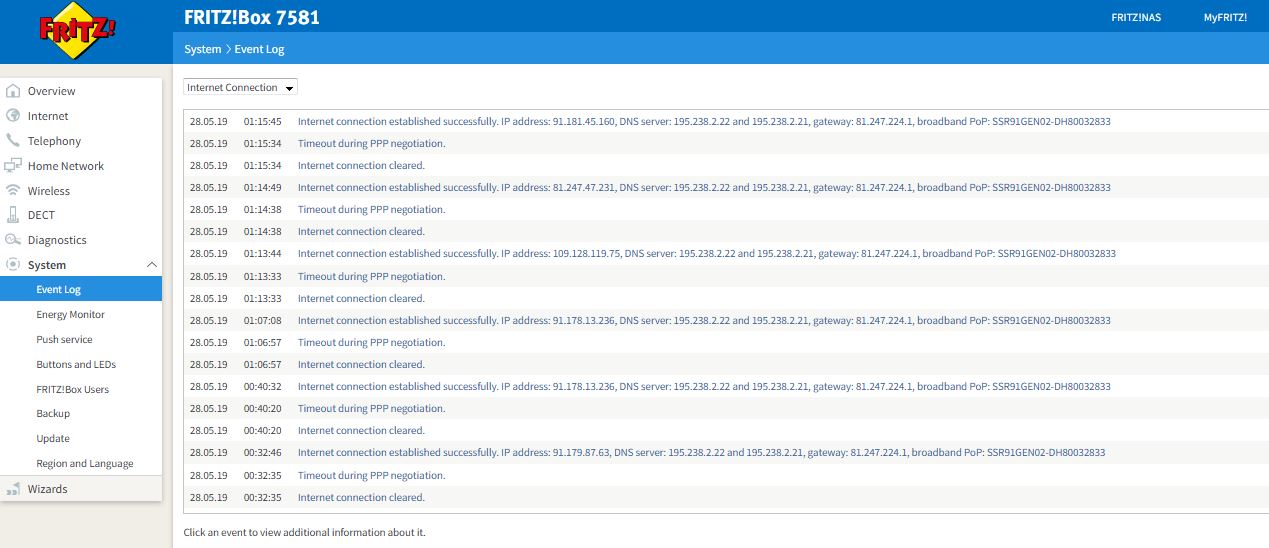Go to FRITZ!Box Users page
Viewport: 1269px width, 548px height.
(x=72, y=389)
